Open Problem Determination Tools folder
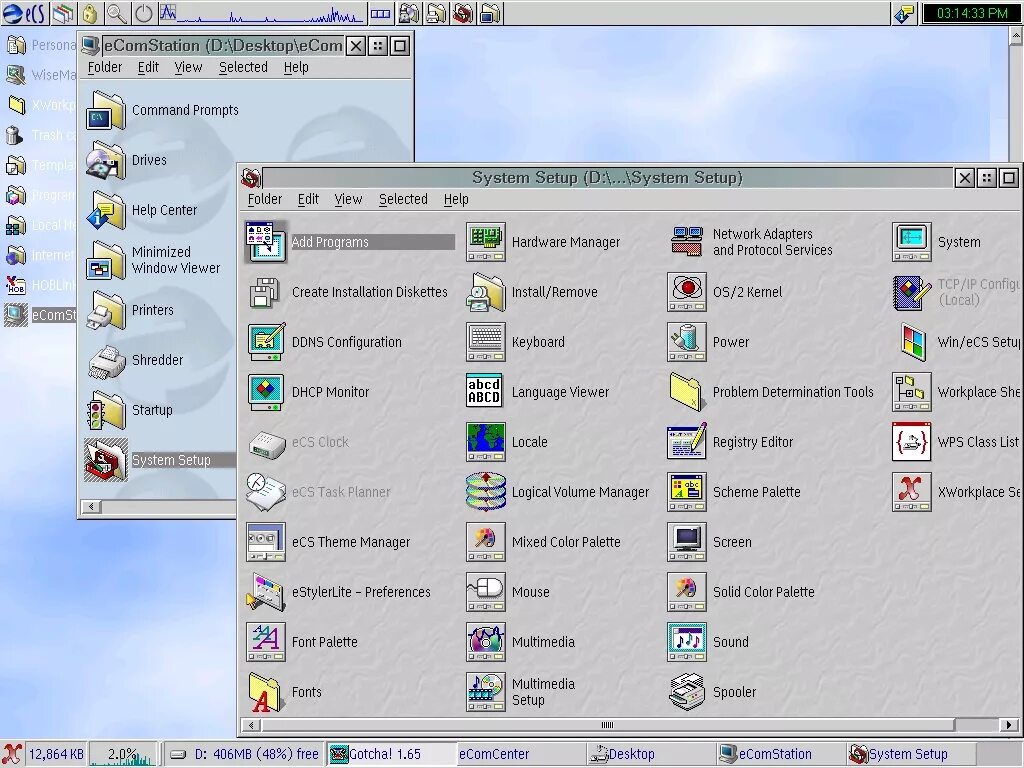Image resolution: width=1024 pixels, height=768 pixels. 686,392
